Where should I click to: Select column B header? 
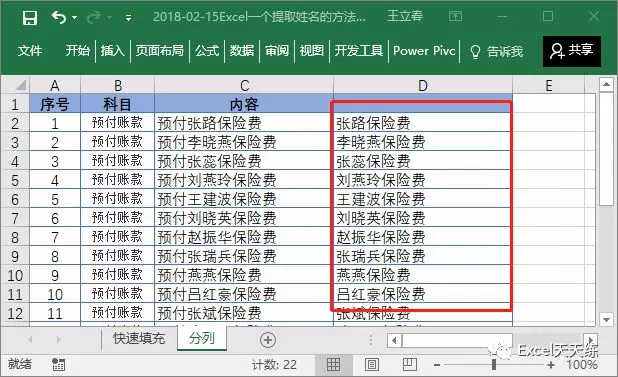pyautogui.click(x=117, y=85)
